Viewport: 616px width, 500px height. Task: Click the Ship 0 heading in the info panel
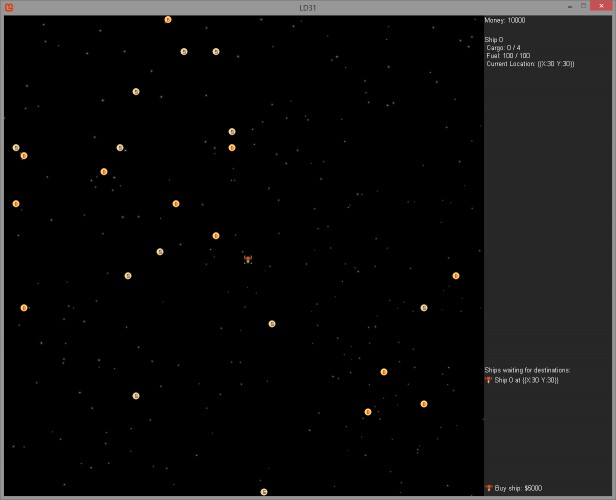[494, 40]
